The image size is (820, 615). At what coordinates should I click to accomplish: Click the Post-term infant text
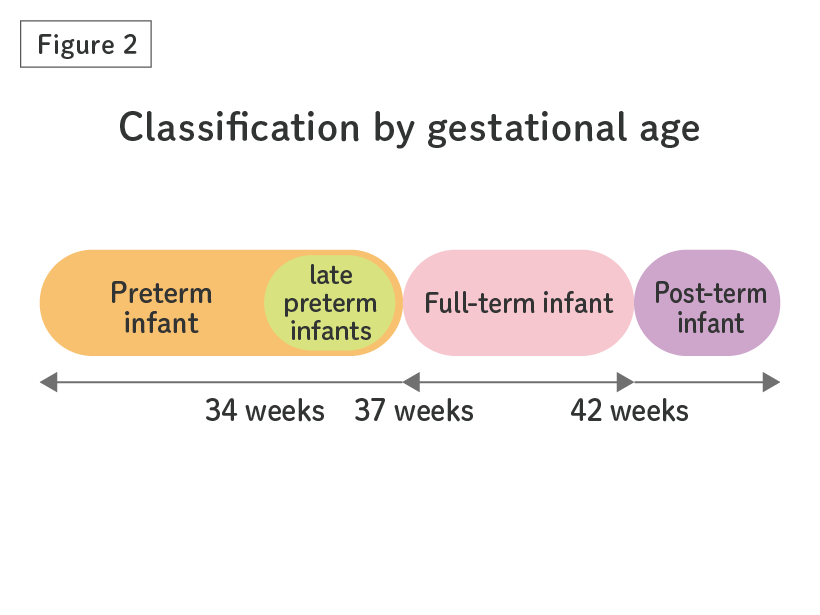click(x=711, y=308)
